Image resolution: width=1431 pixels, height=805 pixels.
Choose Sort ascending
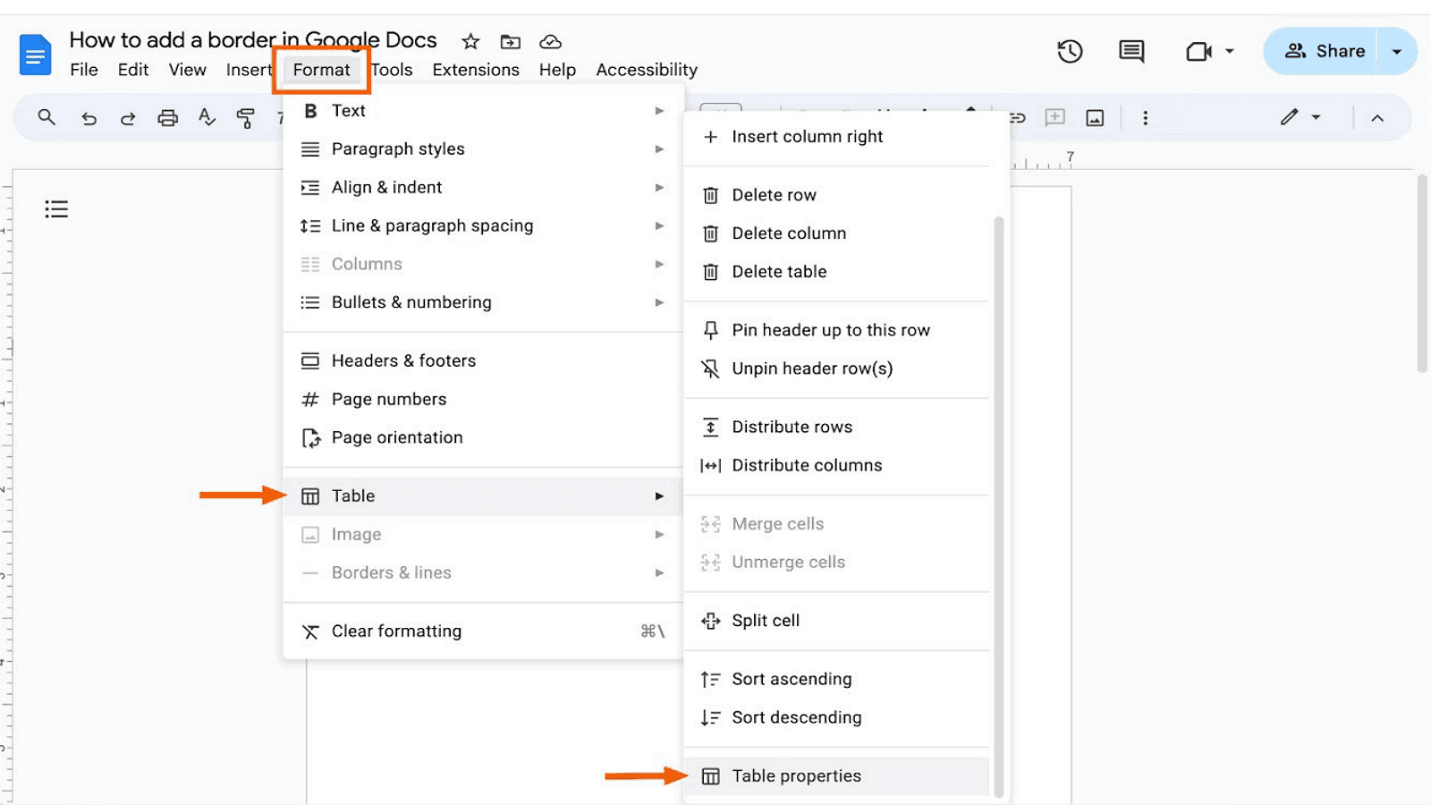[x=837, y=679]
